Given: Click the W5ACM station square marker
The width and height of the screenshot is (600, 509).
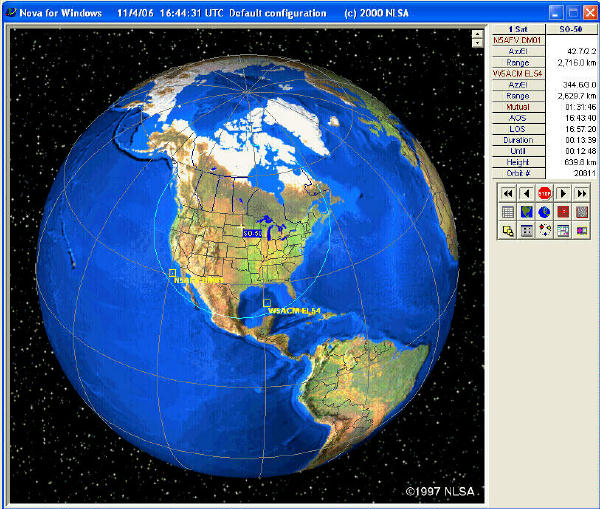Looking at the screenshot, I should coord(267,303).
